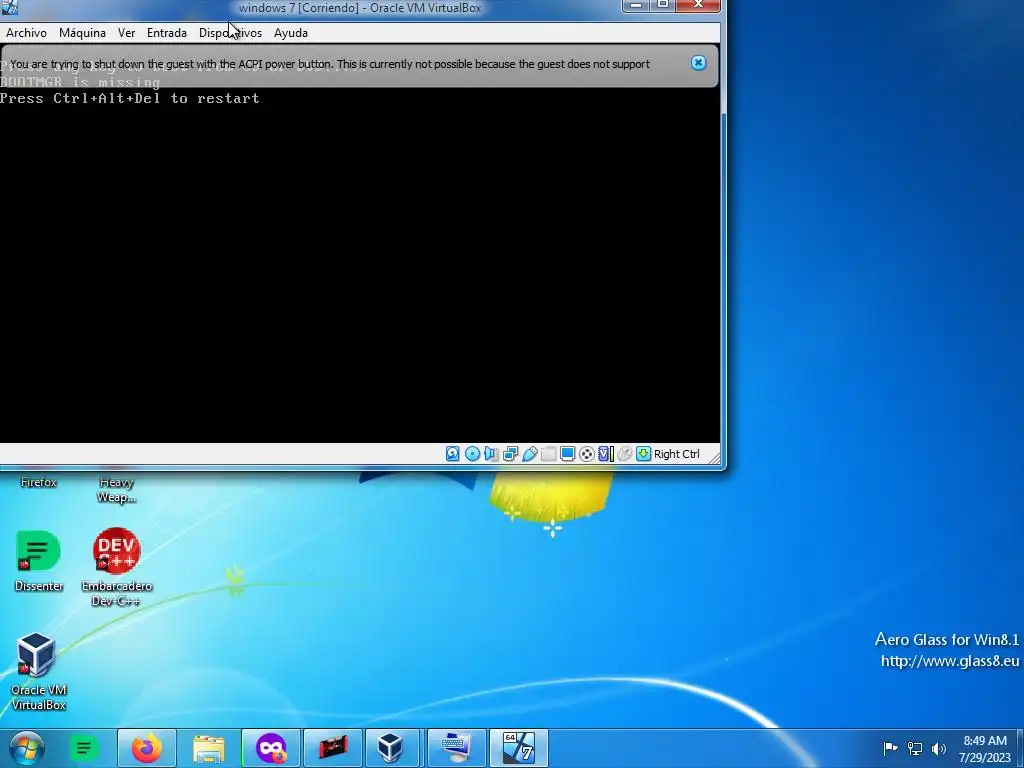This screenshot has width=1024, height=768.
Task: Click the VM window resize grip corner
Action: tap(715, 458)
